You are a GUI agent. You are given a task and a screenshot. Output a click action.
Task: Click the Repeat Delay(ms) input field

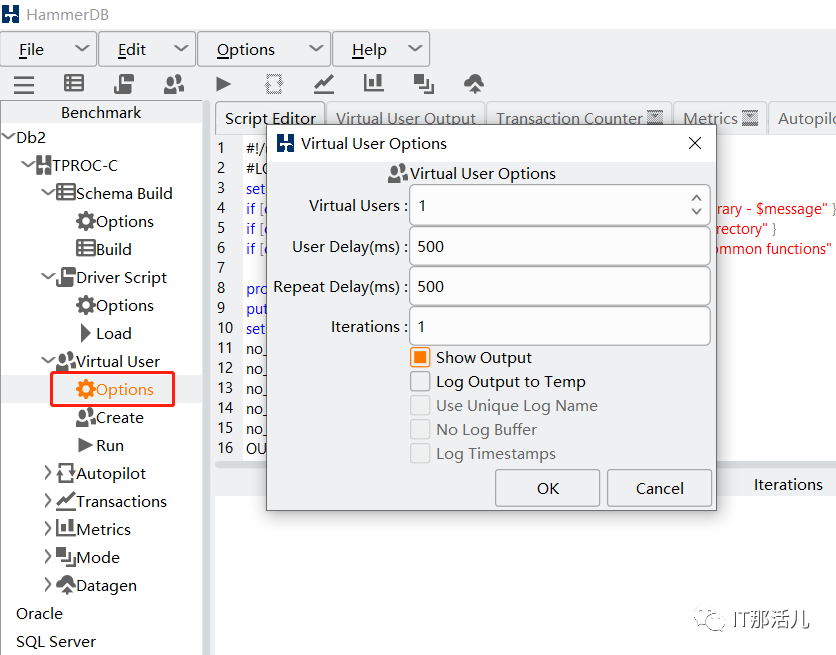[560, 286]
